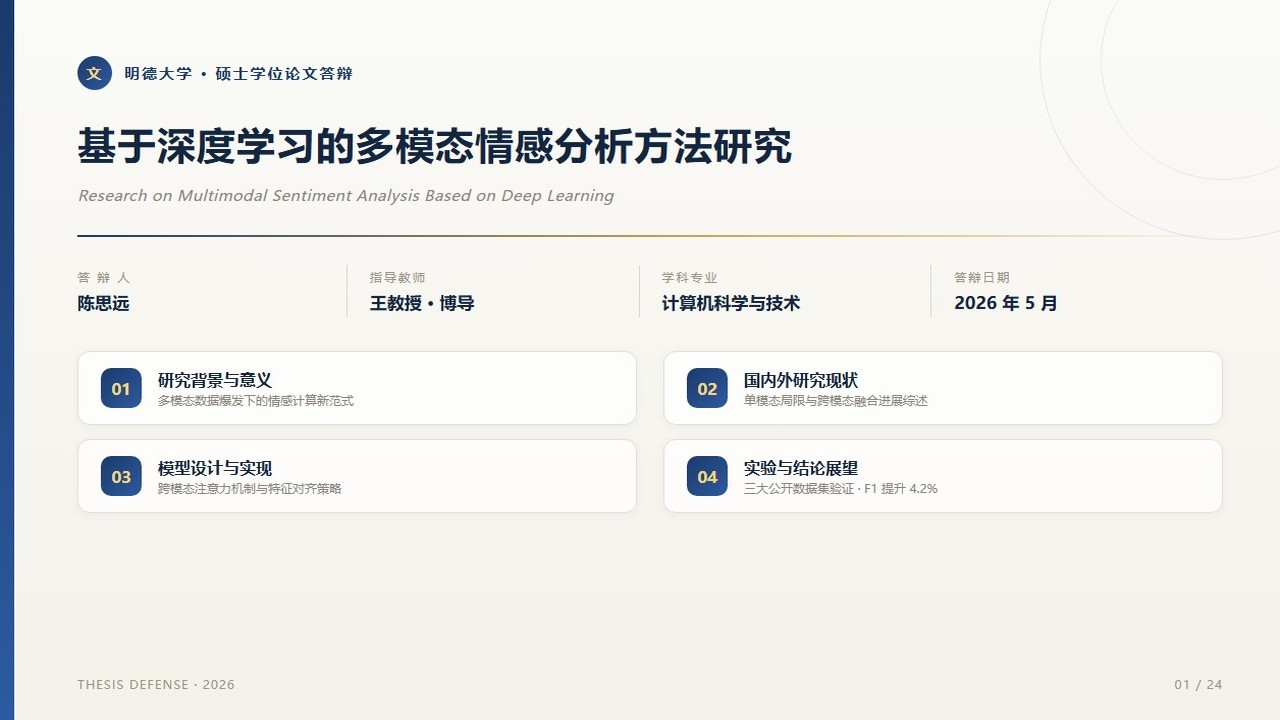Click the presenter name 陈思远
The height and width of the screenshot is (720, 1280).
click(104, 303)
